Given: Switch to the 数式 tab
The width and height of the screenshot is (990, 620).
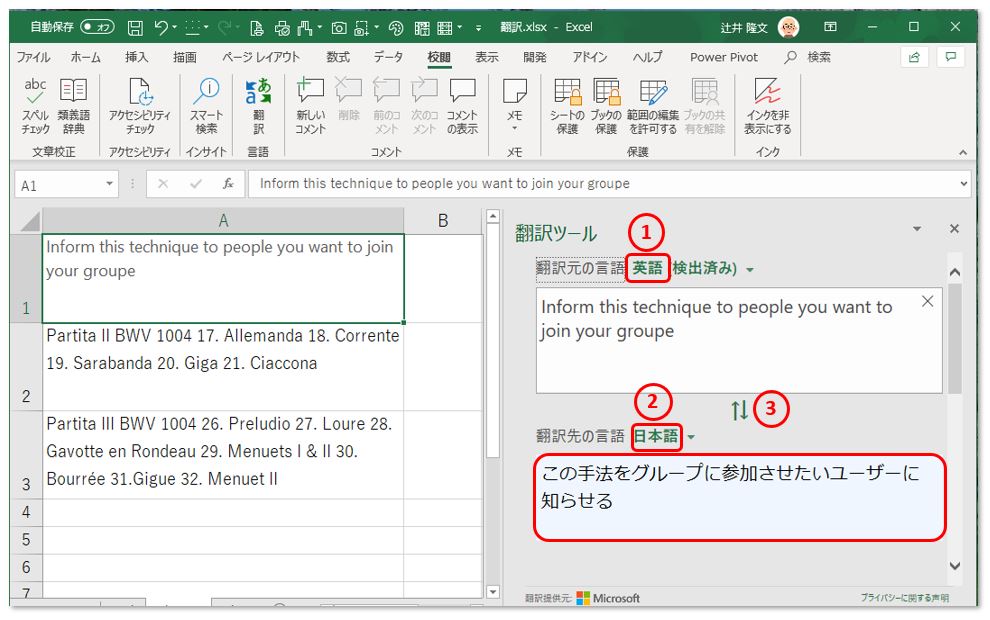Looking at the screenshot, I should (x=338, y=57).
